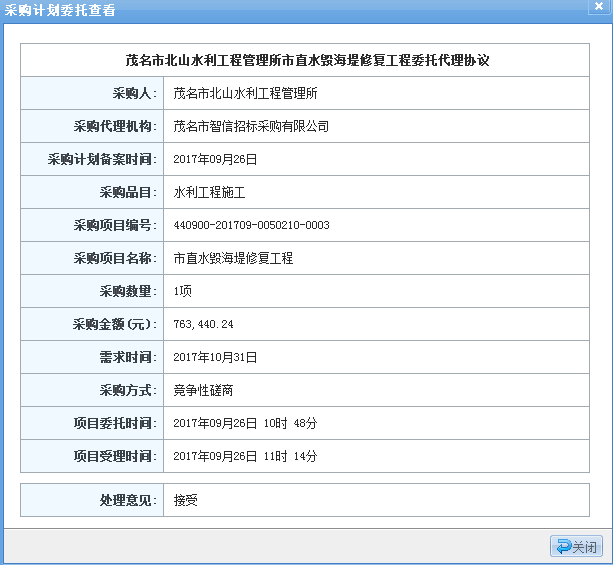Click the 项目委托时间 value ending 10时 48分
This screenshot has width=613, height=565.
245,423
